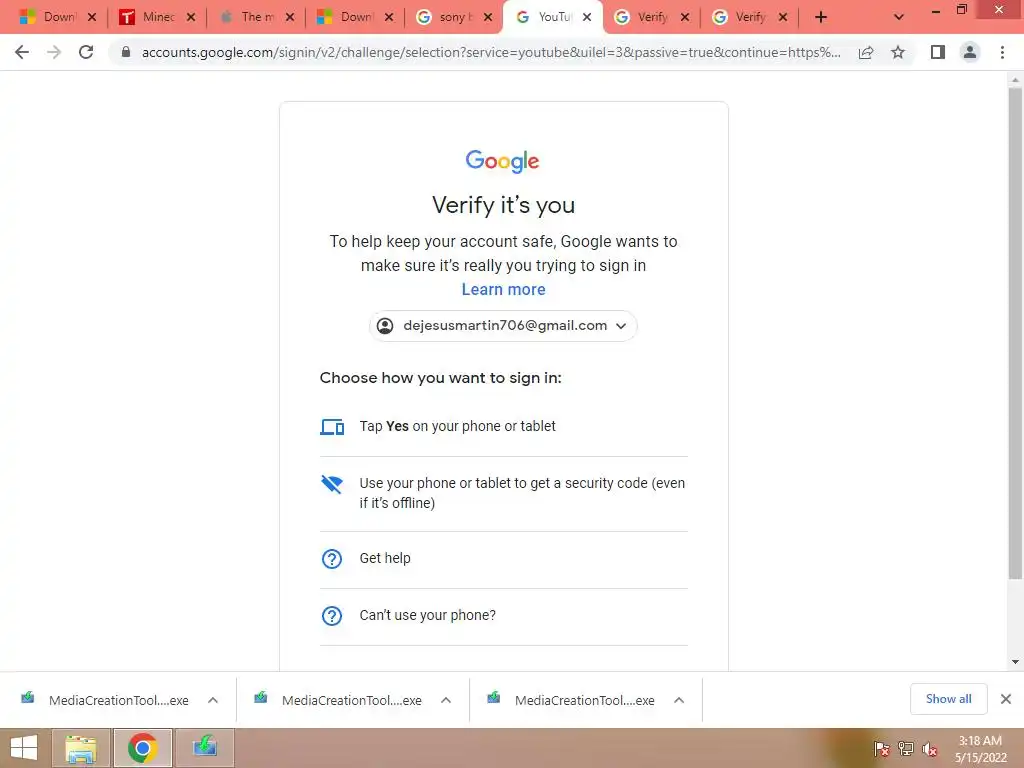1024x768 pixels.
Task: Click the scrollbar down arrow
Action: (x=1015, y=662)
